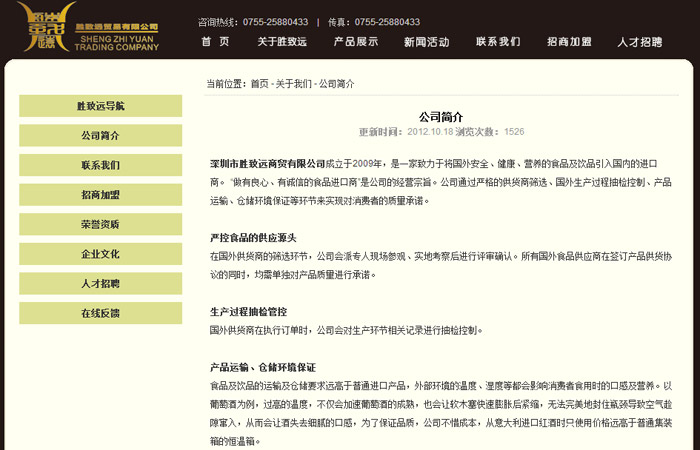The width and height of the screenshot is (700, 450).
Task: Open 在线反馈 sidebar button
Action: click(x=100, y=313)
